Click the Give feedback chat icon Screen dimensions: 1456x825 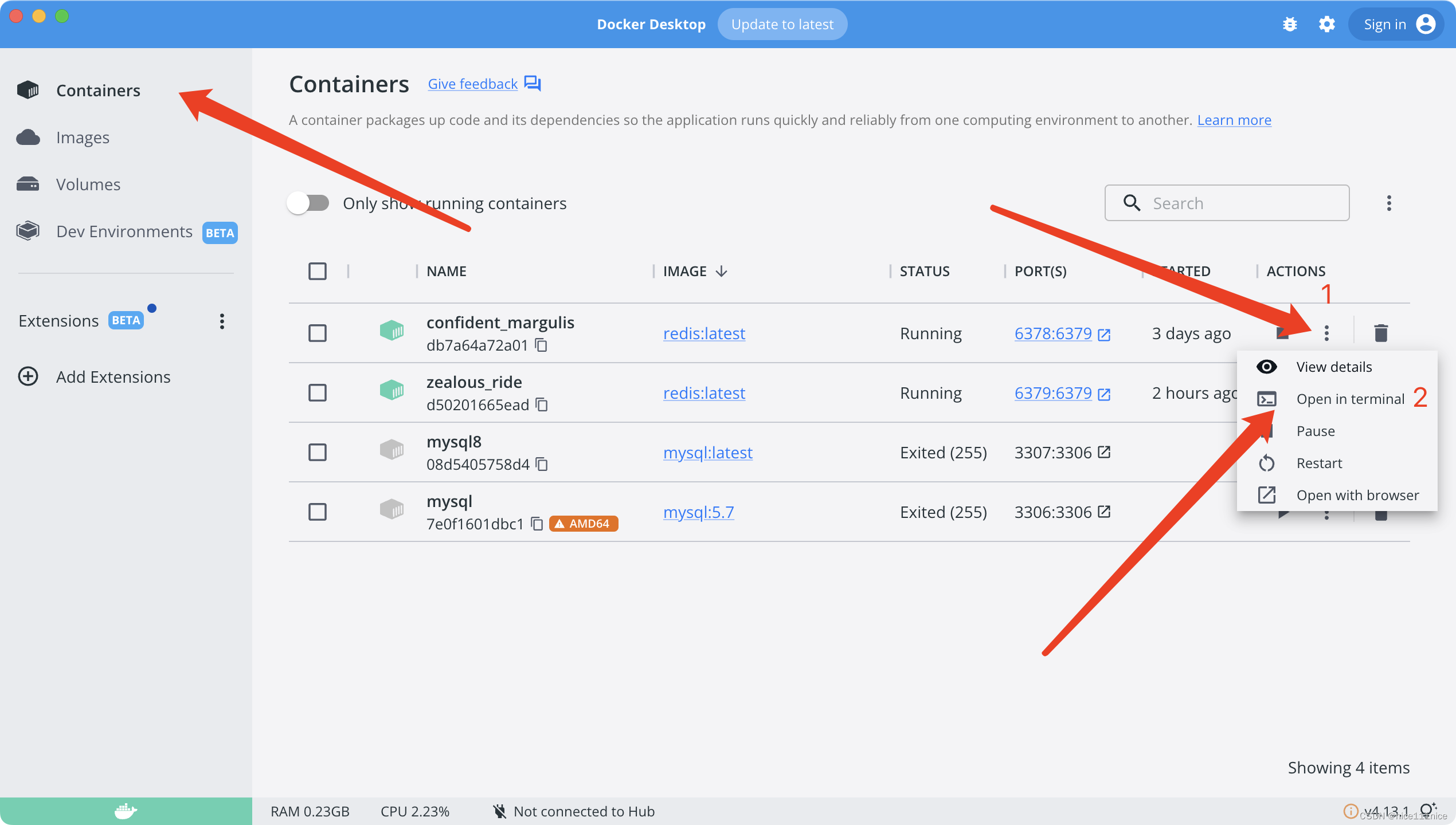tap(533, 84)
